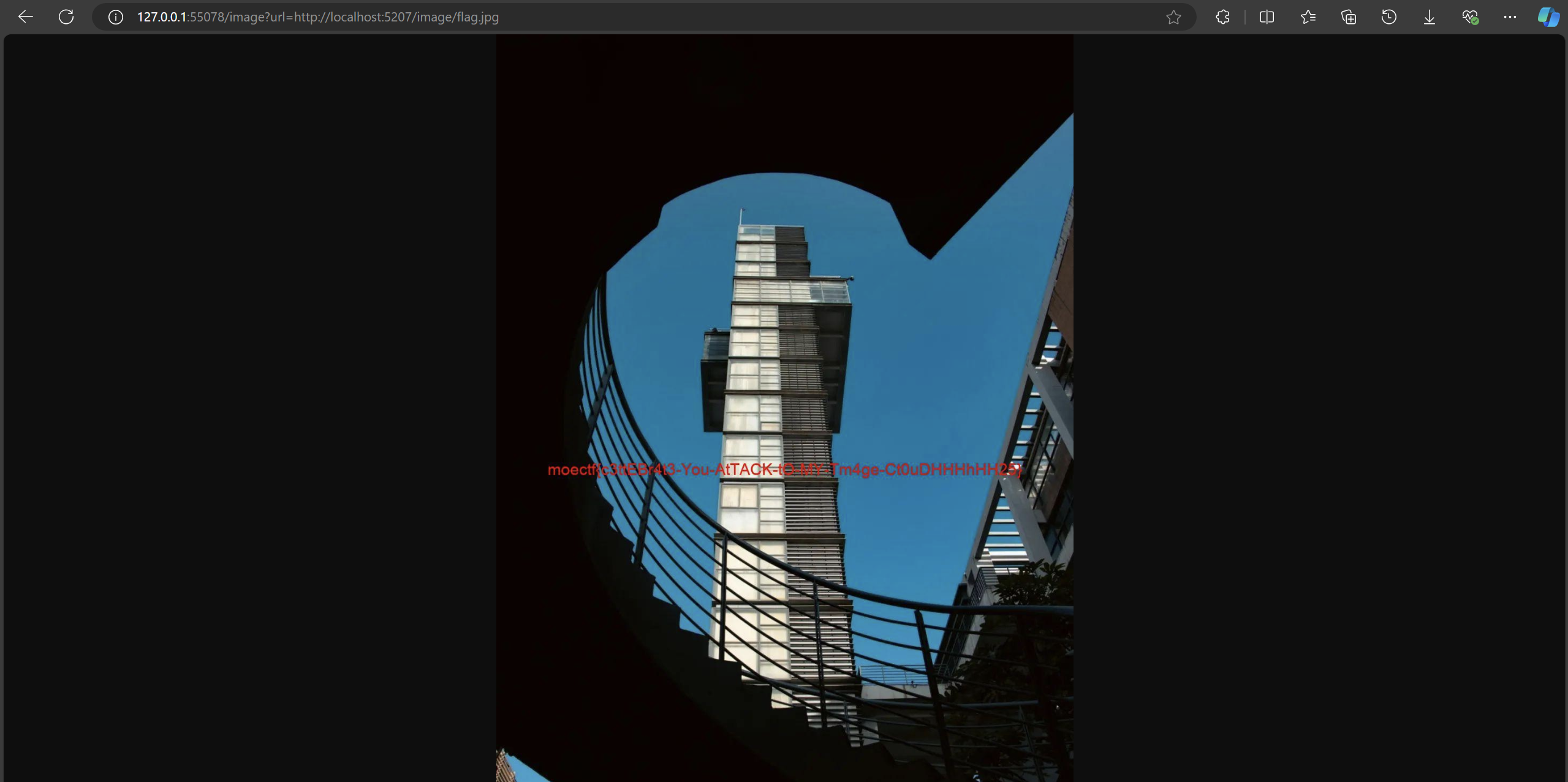View site information for 127.0.0.1
This screenshot has height=782, width=1568.
click(115, 17)
